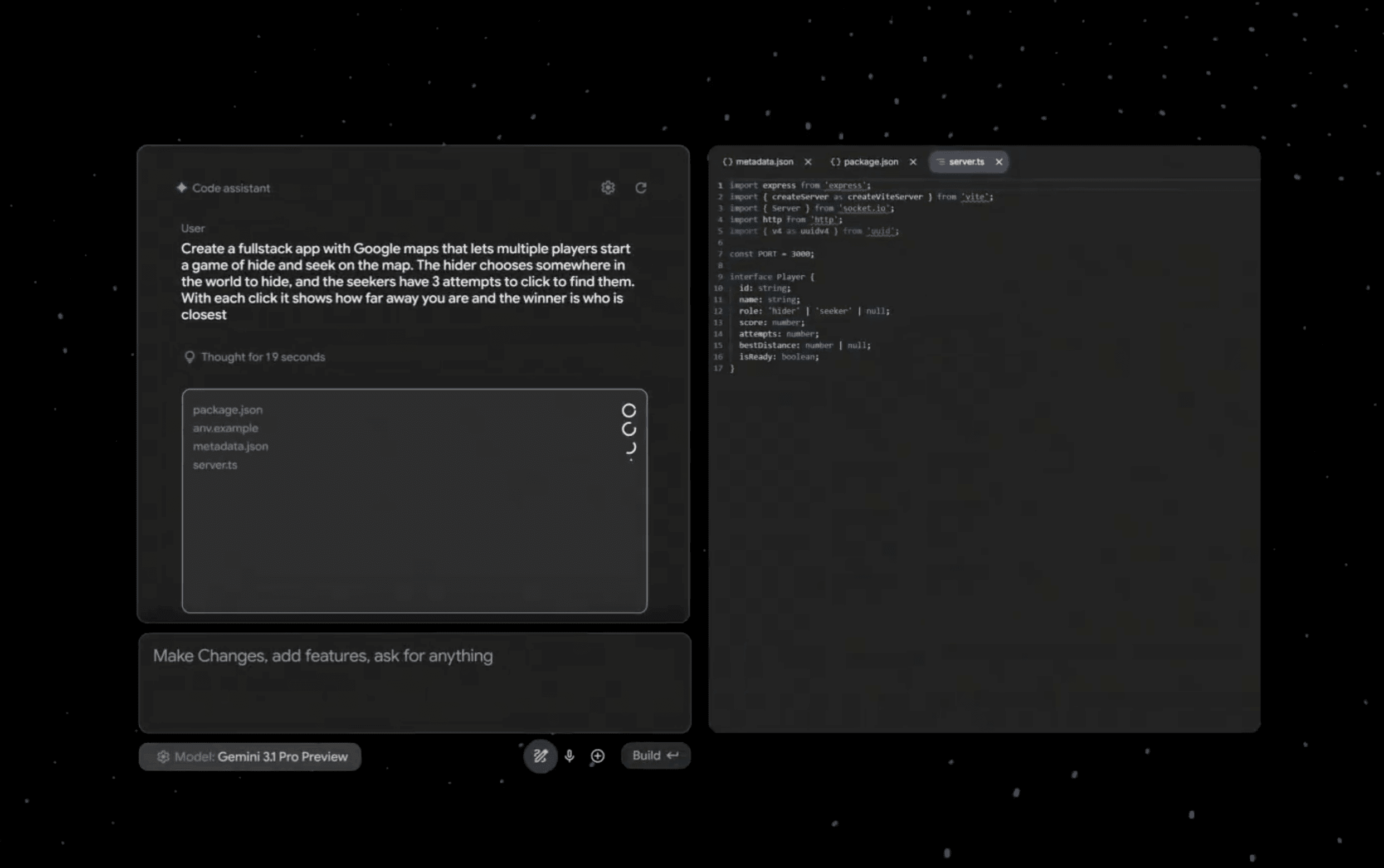Click the Code assistant sparkle icon

[x=182, y=188]
